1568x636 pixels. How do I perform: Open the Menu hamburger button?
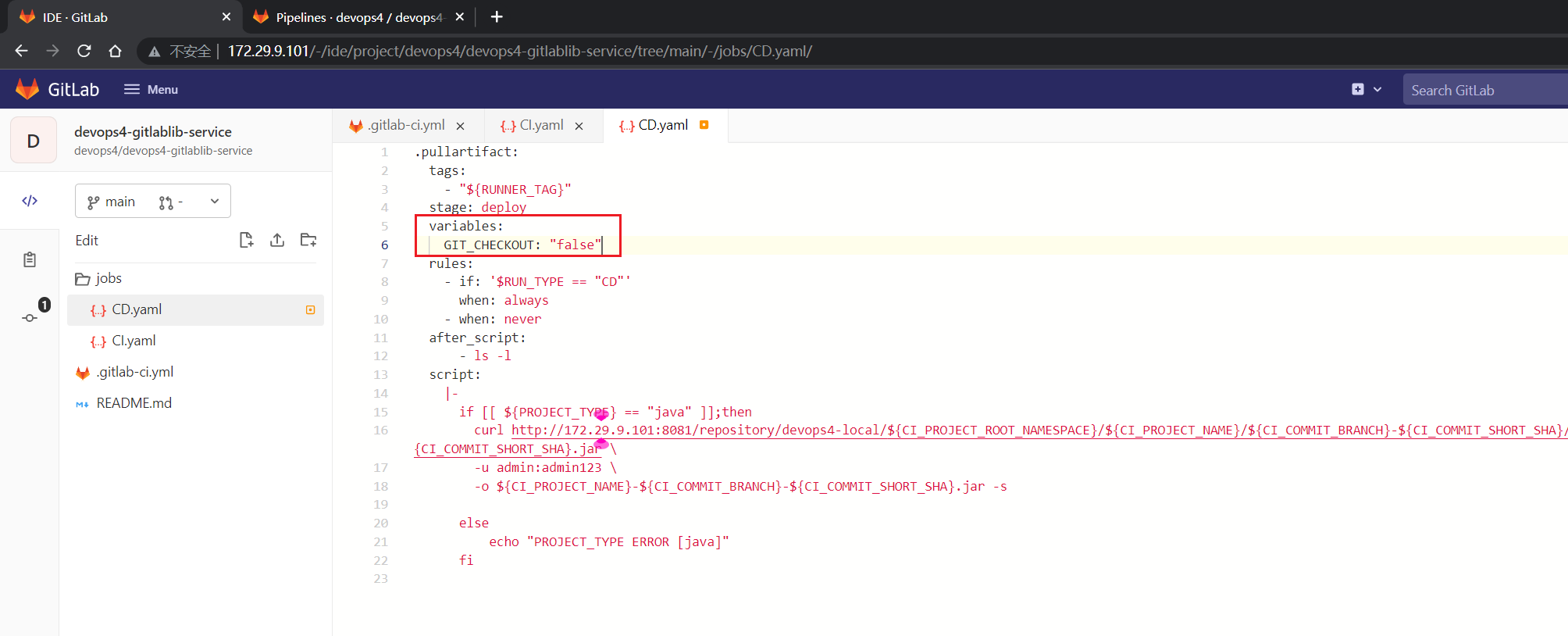coord(151,89)
